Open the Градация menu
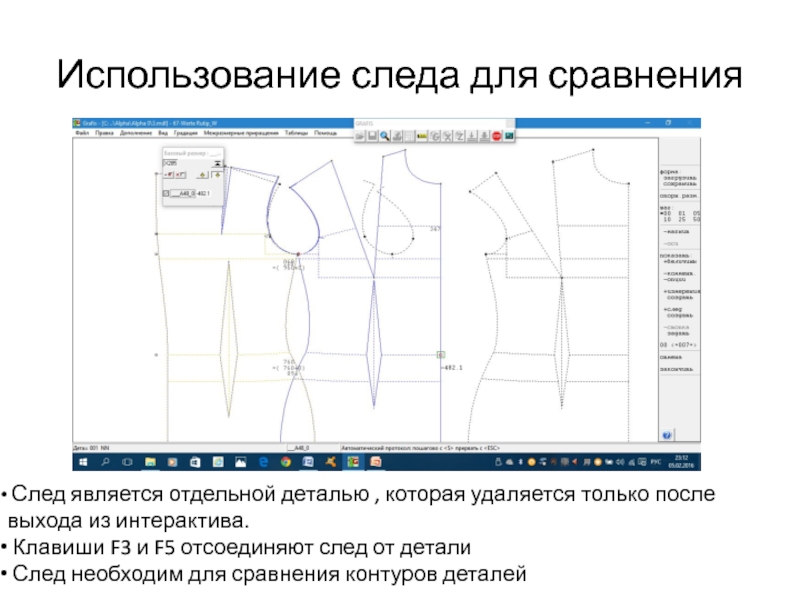Viewport: 800px width, 600px height. click(x=185, y=132)
